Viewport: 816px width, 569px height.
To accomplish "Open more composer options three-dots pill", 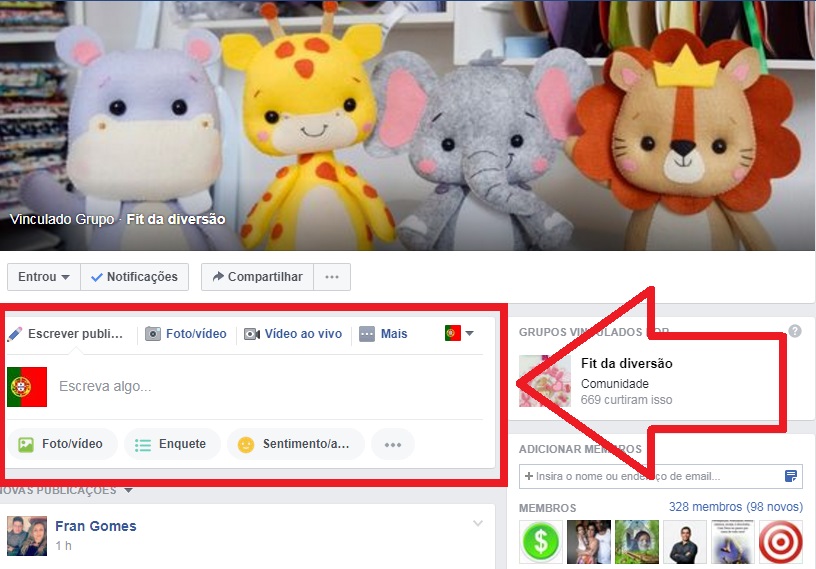I will pos(393,444).
